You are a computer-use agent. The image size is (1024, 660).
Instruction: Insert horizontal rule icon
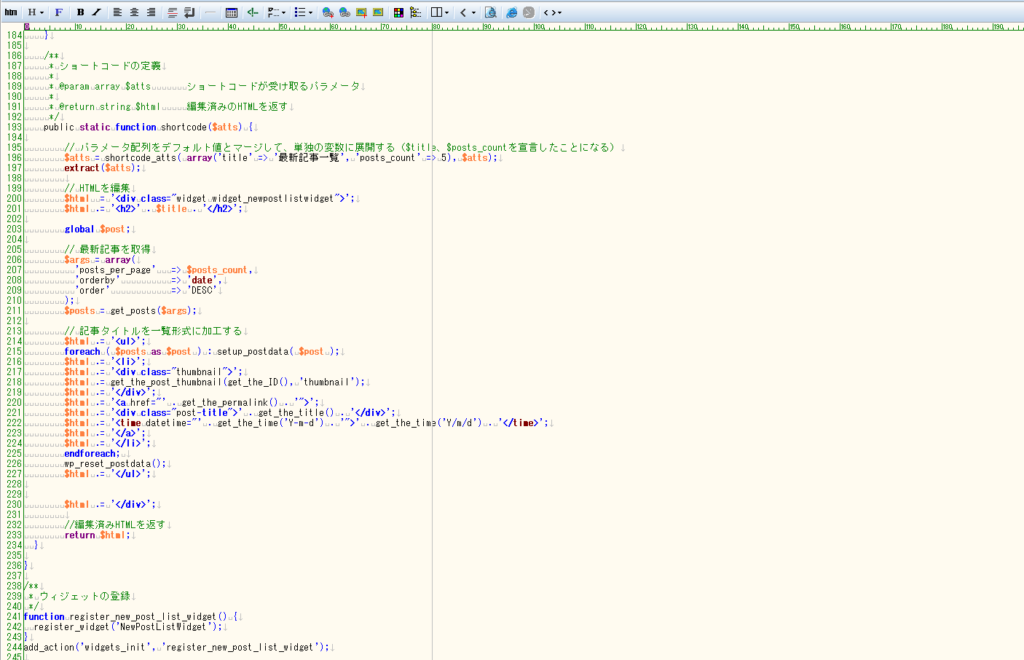(x=210, y=12)
